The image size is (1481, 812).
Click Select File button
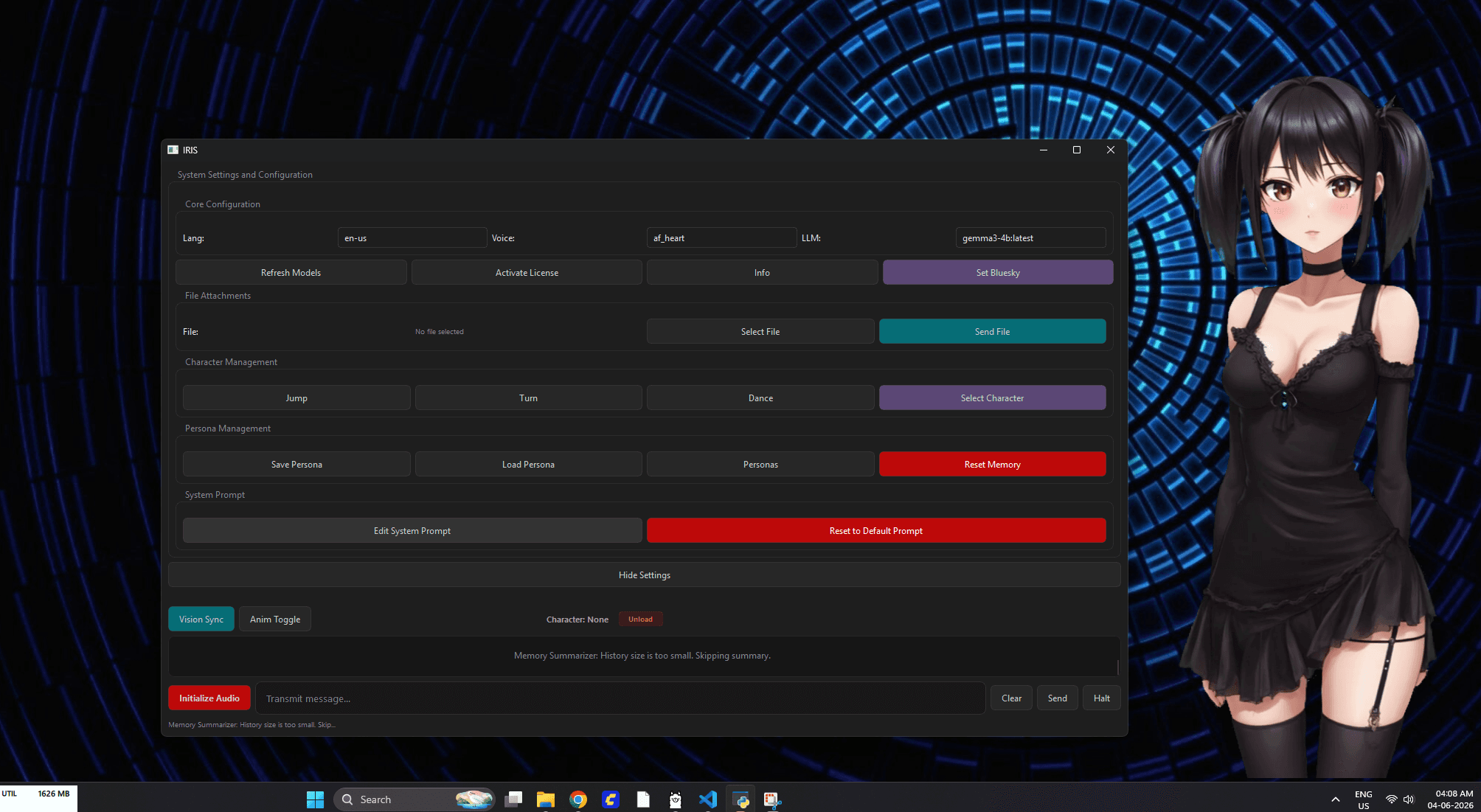pos(760,331)
